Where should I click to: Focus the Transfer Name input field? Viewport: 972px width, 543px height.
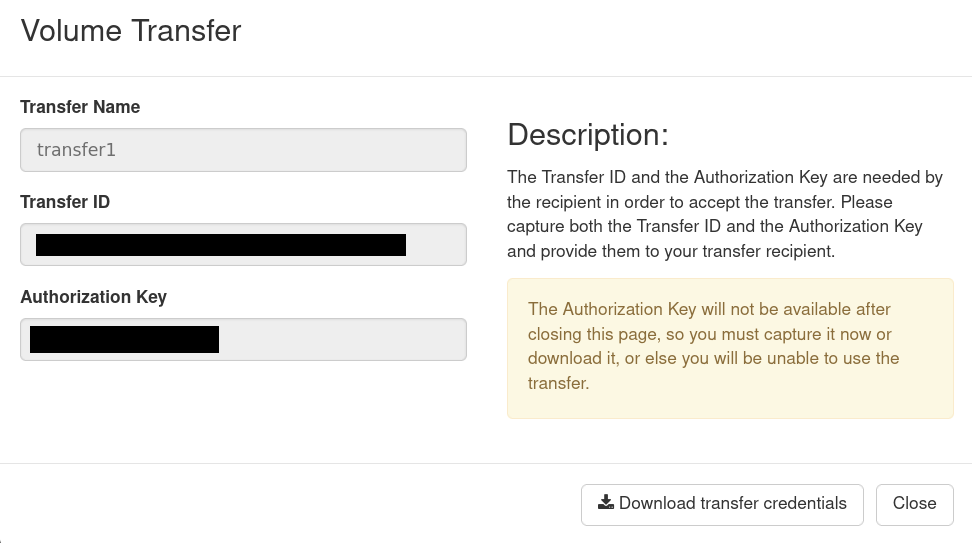243,150
